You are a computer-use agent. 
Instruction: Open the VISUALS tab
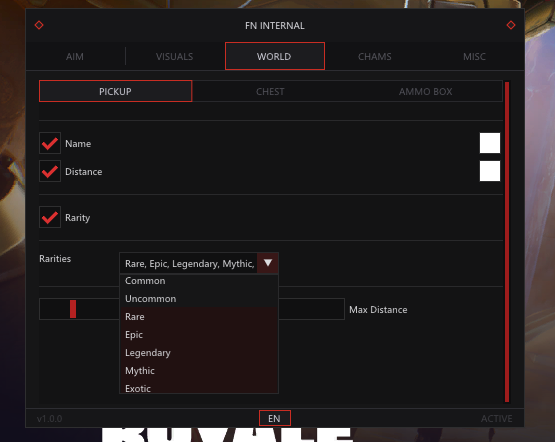tap(174, 57)
